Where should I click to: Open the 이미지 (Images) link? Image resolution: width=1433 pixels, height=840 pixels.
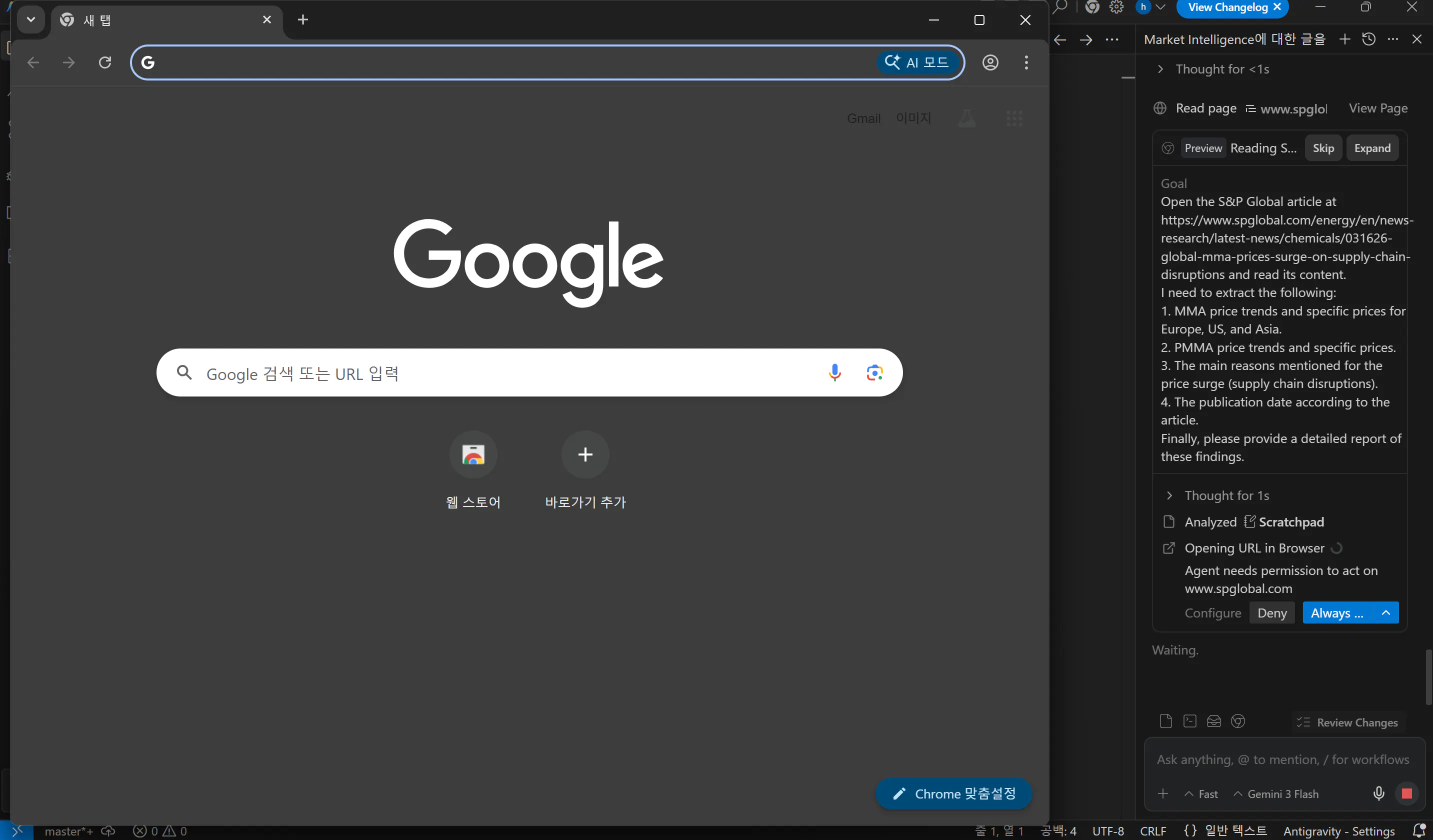[x=913, y=118]
